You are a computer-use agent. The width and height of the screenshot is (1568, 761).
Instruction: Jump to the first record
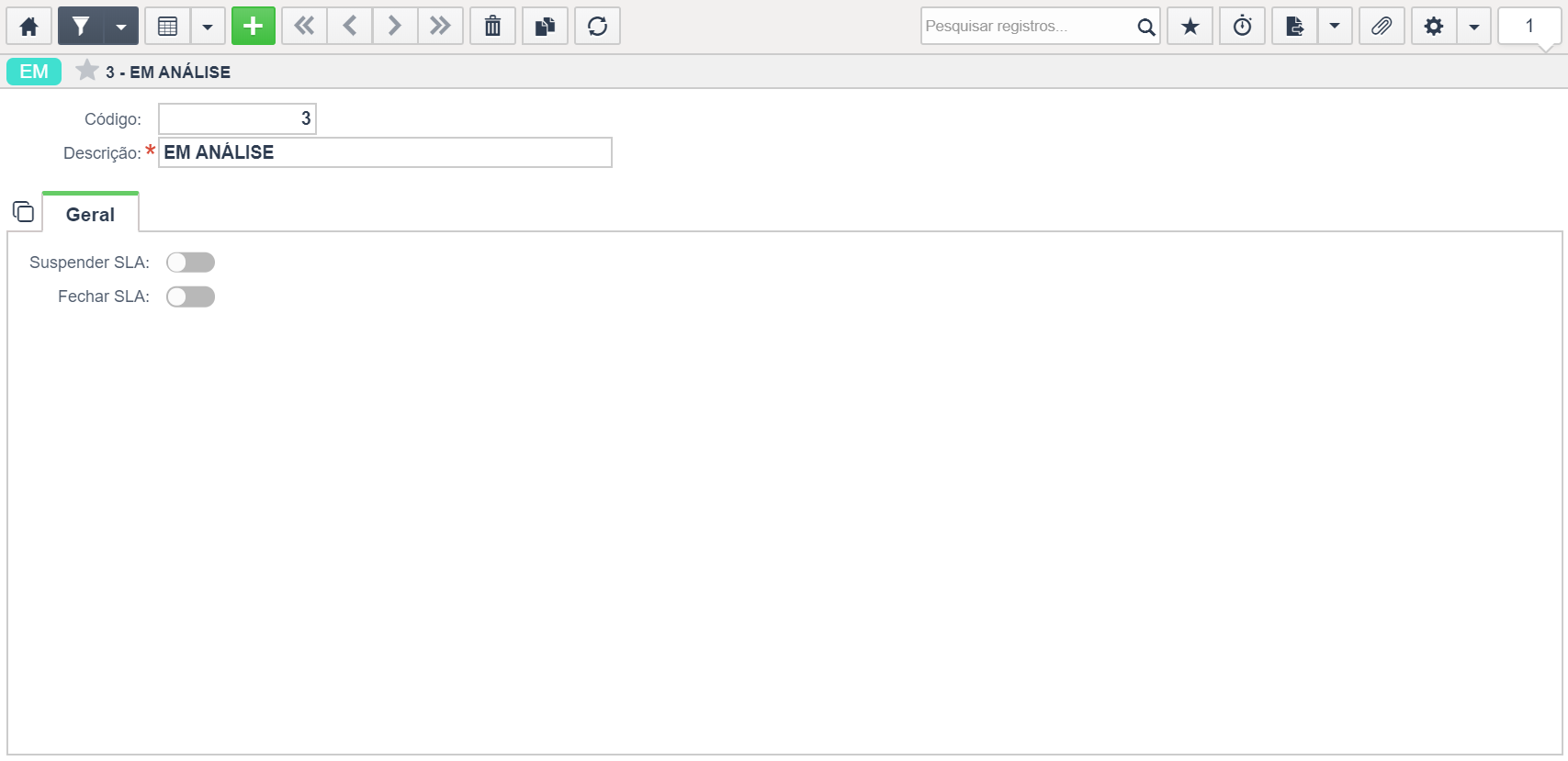click(304, 26)
